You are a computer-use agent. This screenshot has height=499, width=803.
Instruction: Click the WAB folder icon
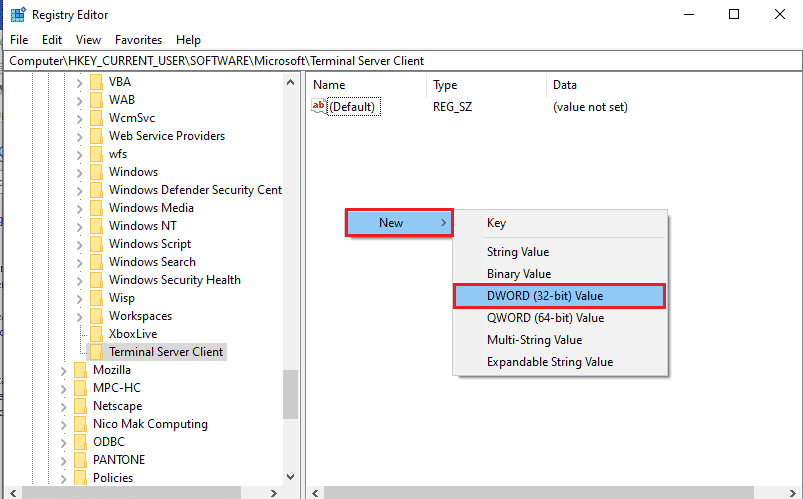(96, 100)
